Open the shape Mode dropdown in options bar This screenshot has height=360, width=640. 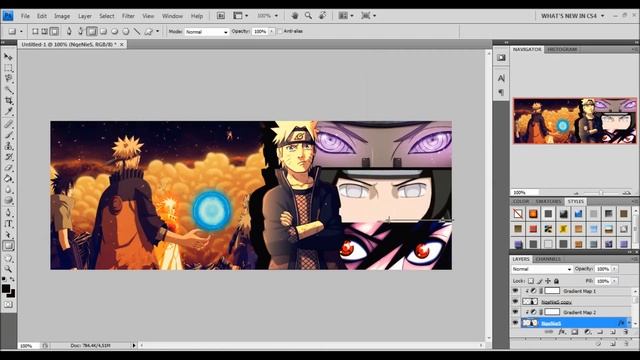(207, 32)
